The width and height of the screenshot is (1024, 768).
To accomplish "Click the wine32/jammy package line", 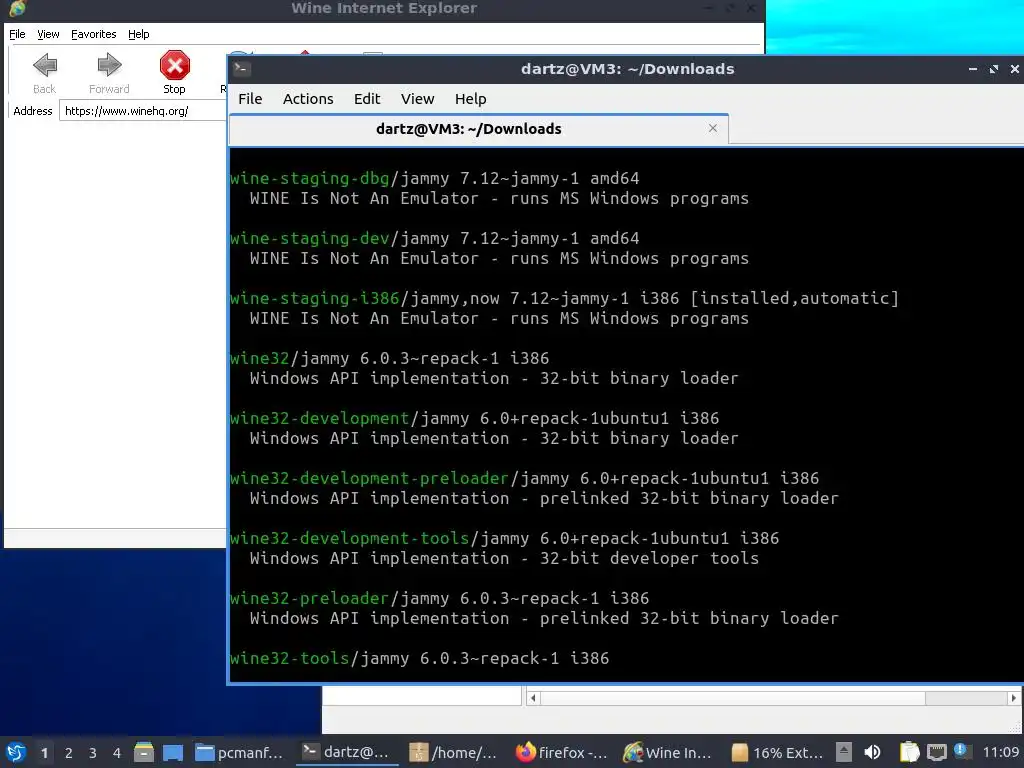I will click(x=389, y=359).
